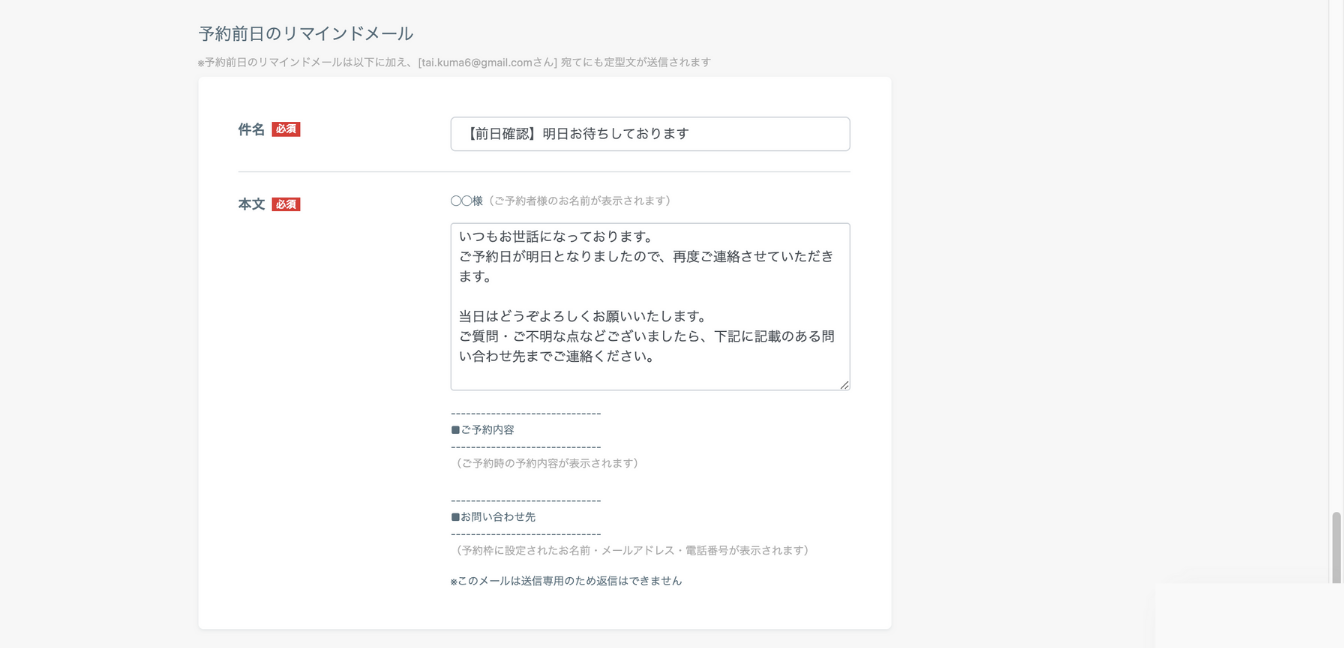Click the 予約前日のリマインドメール section heading
This screenshot has height=648, width=1344.
306,34
